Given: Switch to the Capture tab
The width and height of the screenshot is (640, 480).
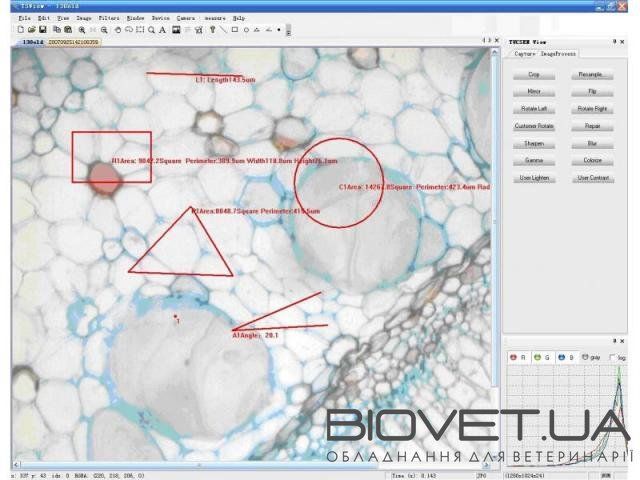Looking at the screenshot, I should click(x=524, y=53).
